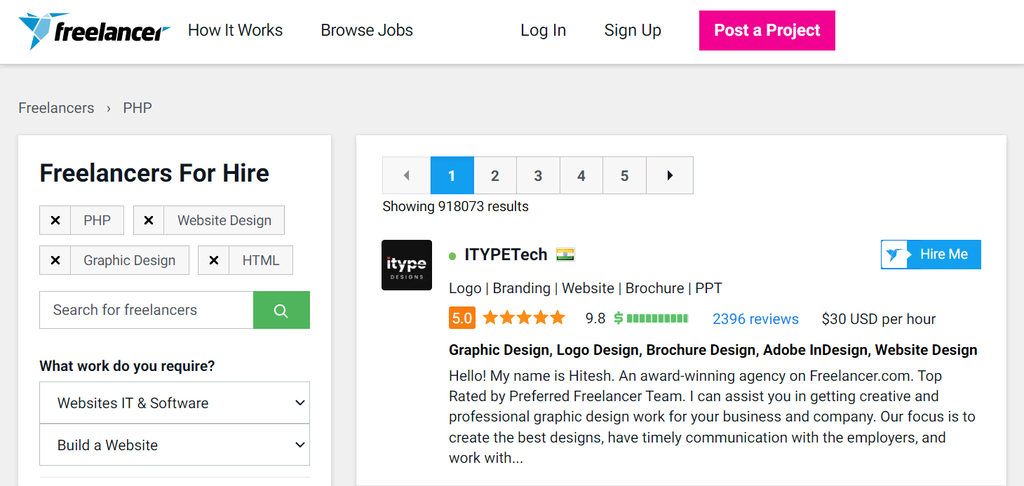The width and height of the screenshot is (1024, 486).
Task: Open ITYPETech profile avatar
Action: coord(407,265)
